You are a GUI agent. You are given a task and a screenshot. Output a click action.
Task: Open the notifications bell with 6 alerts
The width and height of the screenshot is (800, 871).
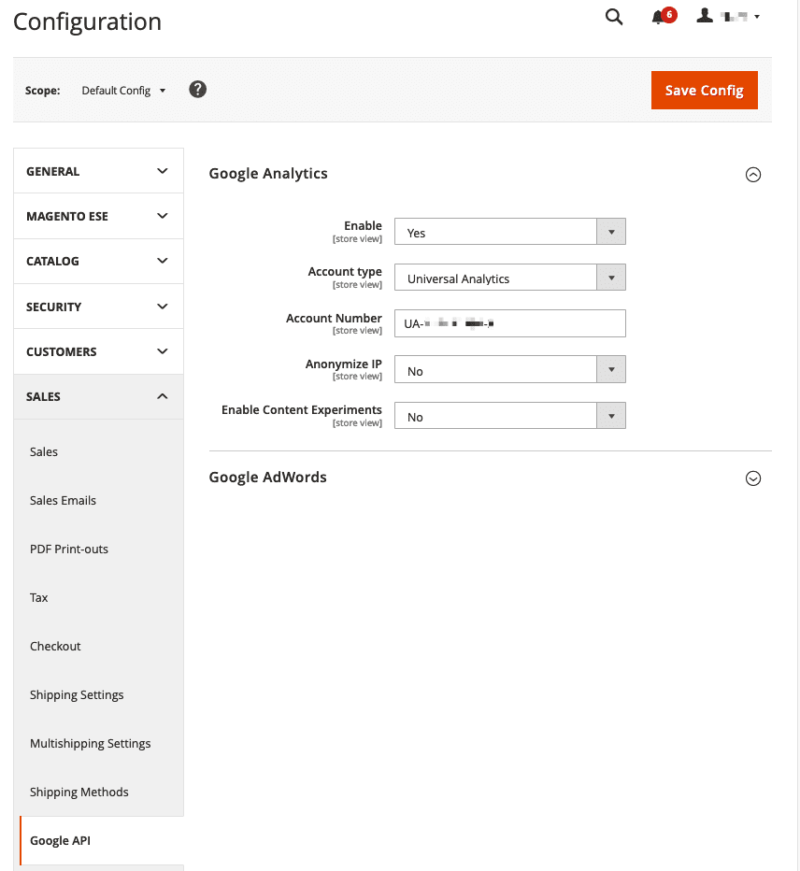[x=660, y=17]
